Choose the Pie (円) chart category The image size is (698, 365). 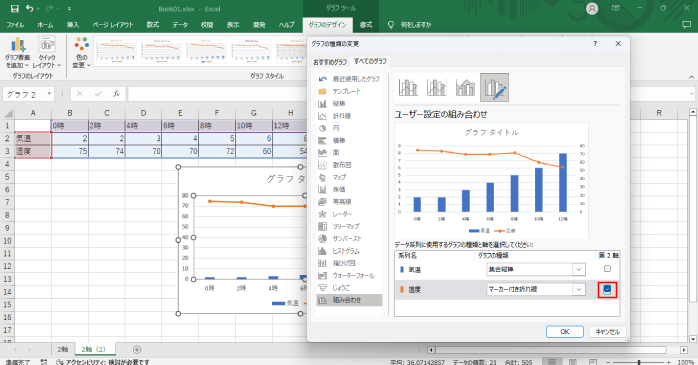(x=349, y=128)
